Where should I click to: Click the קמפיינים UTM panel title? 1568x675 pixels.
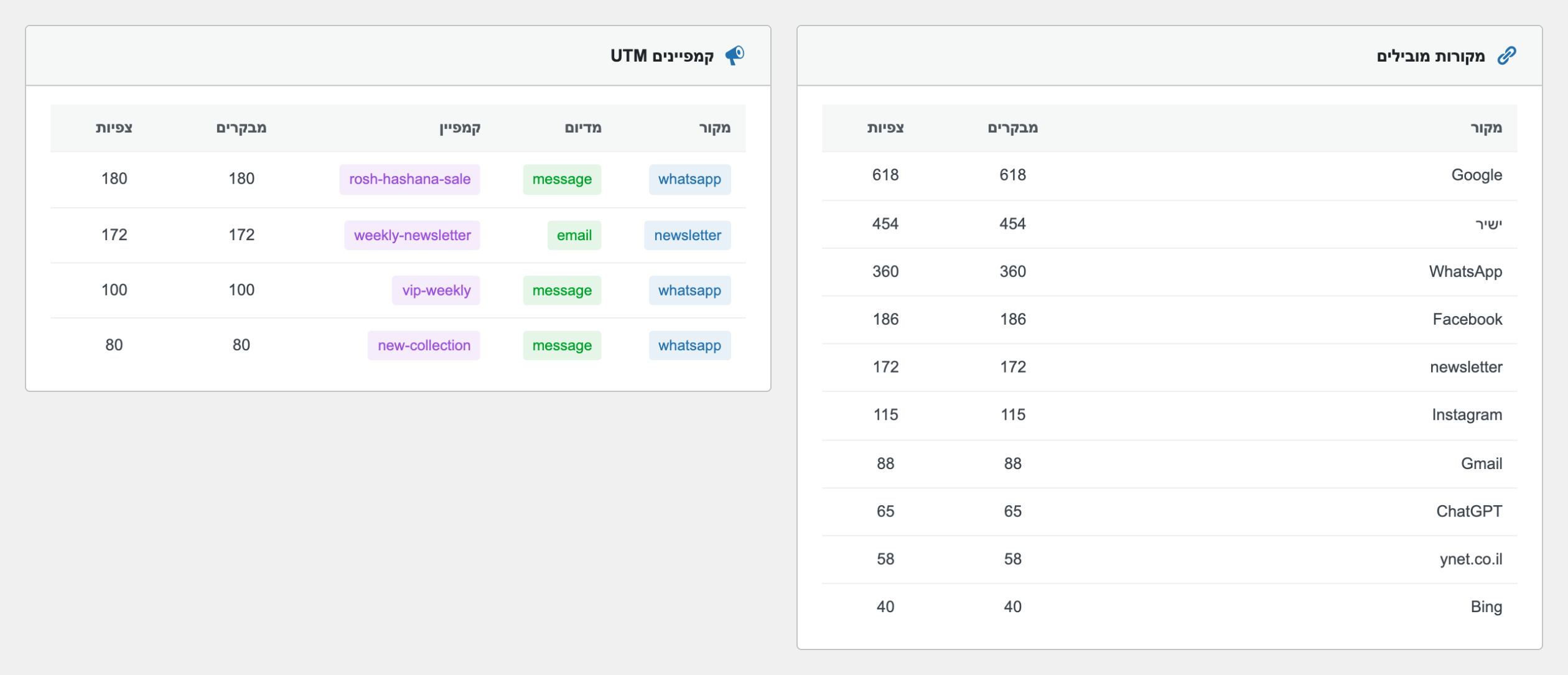[x=662, y=56]
